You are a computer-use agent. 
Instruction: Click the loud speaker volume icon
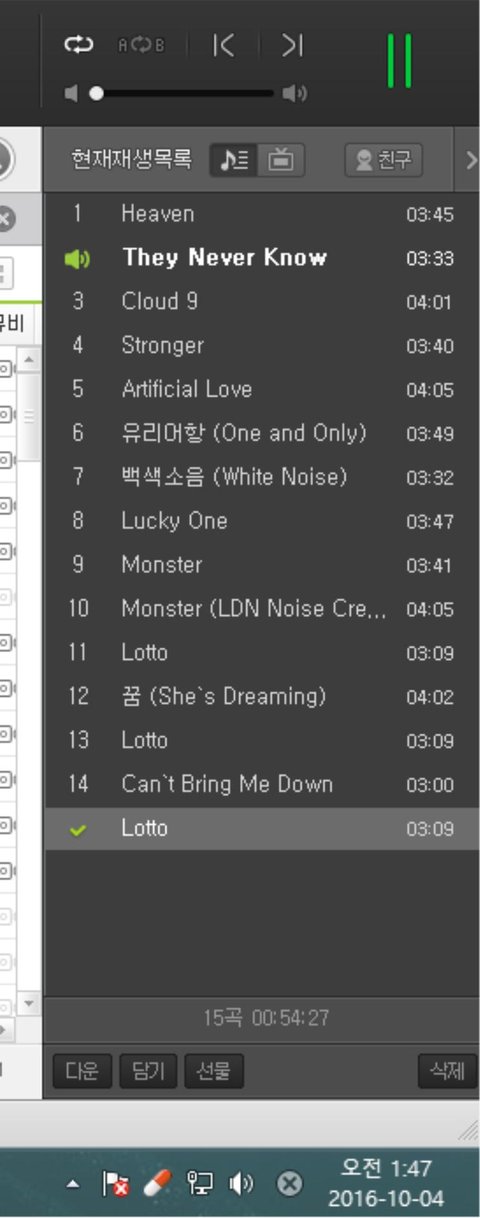coord(295,94)
